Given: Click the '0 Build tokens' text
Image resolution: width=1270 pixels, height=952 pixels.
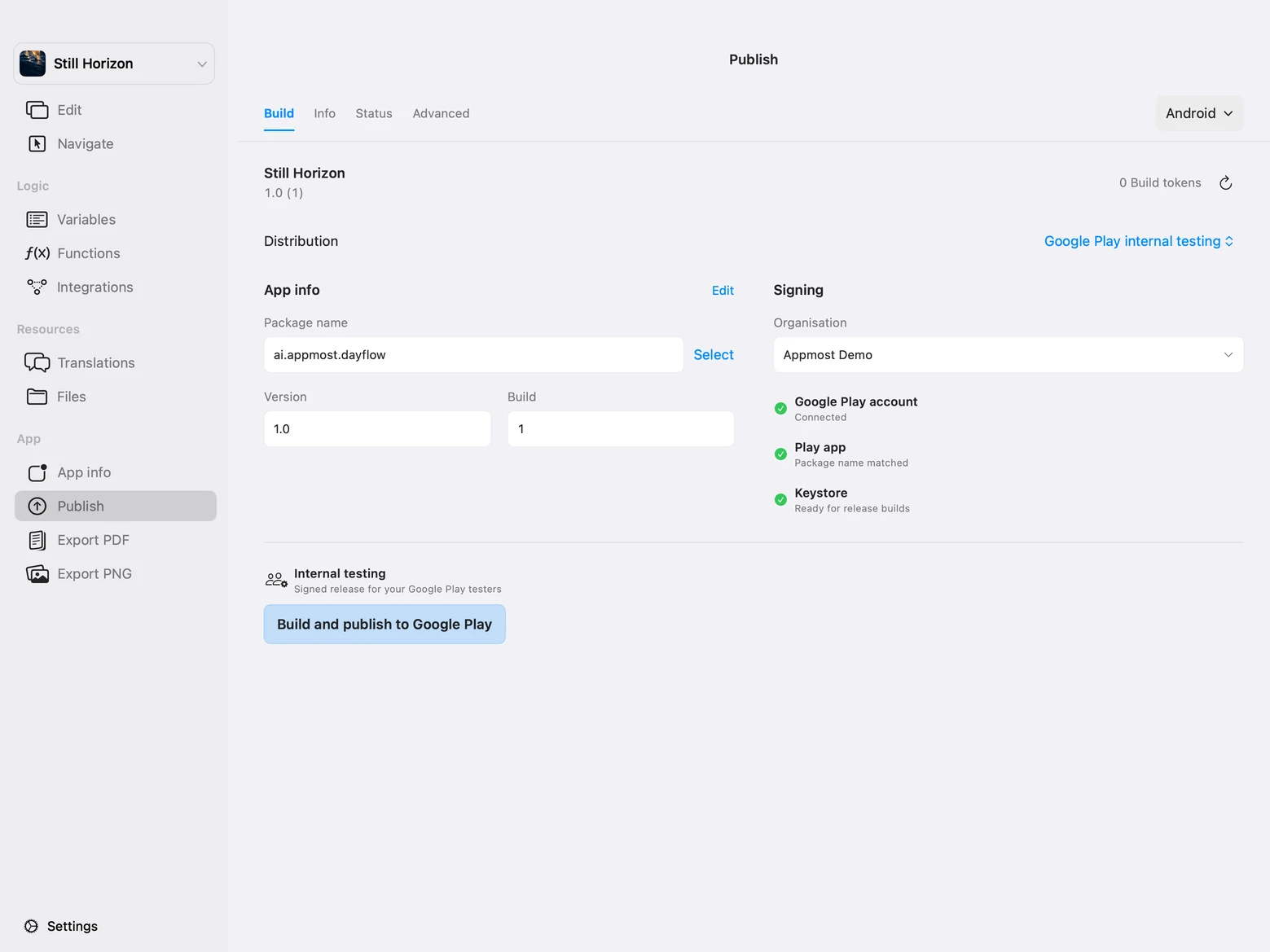Looking at the screenshot, I should pos(1160,183).
